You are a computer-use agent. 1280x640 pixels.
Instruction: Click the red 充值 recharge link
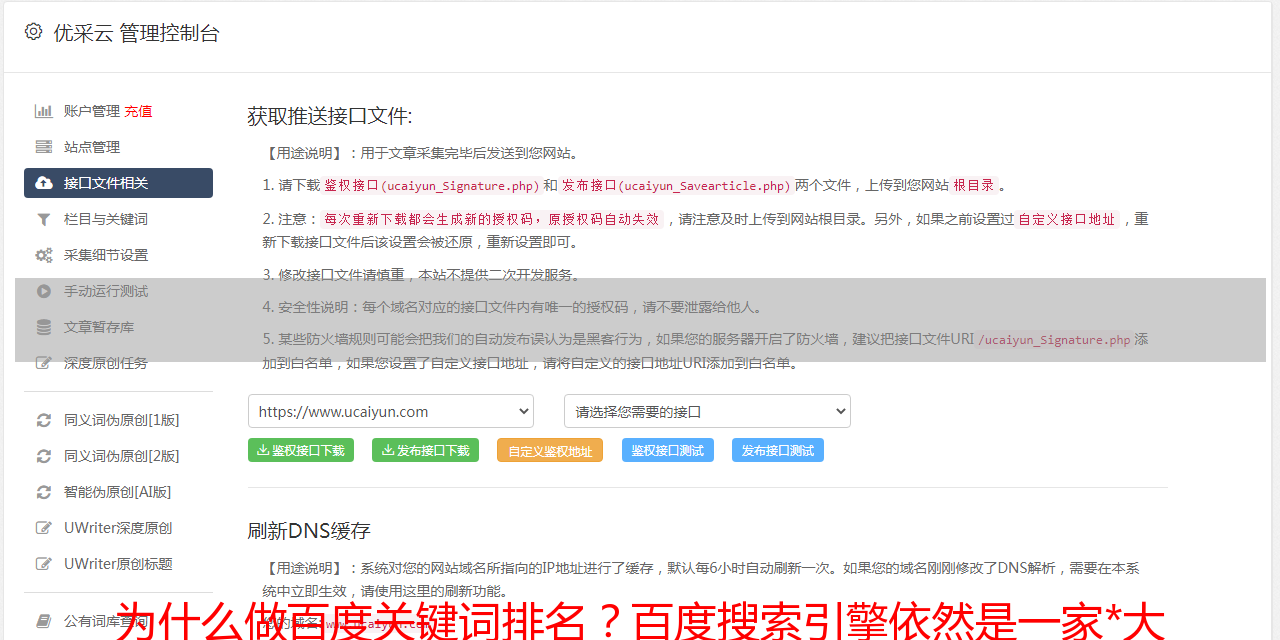pyautogui.click(x=138, y=111)
